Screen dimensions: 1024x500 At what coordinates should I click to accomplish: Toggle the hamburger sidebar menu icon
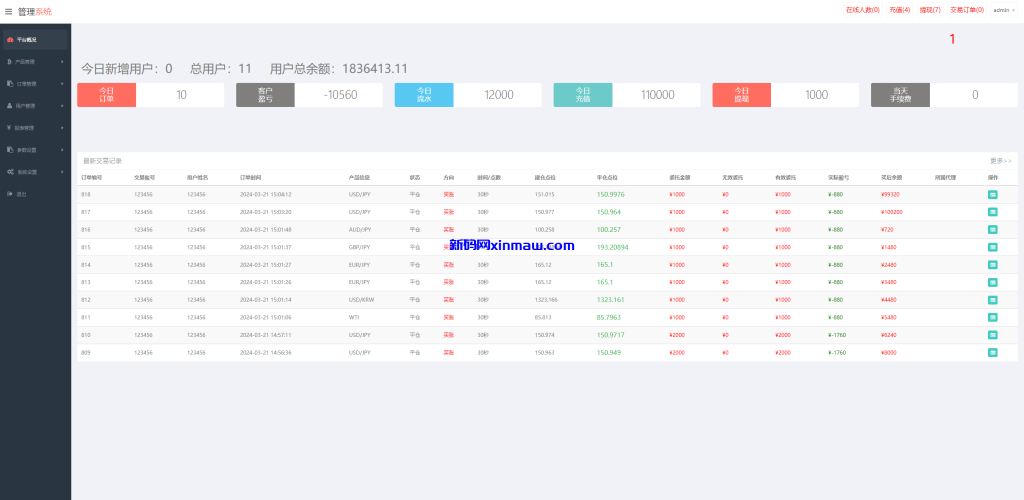(x=8, y=11)
